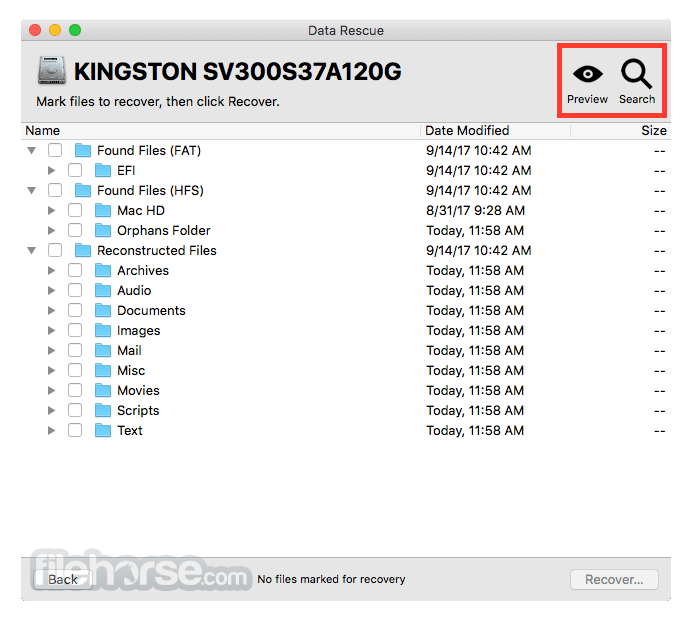This screenshot has height=621, width=689.
Task: Check the Documents checkbox
Action: tap(75, 310)
